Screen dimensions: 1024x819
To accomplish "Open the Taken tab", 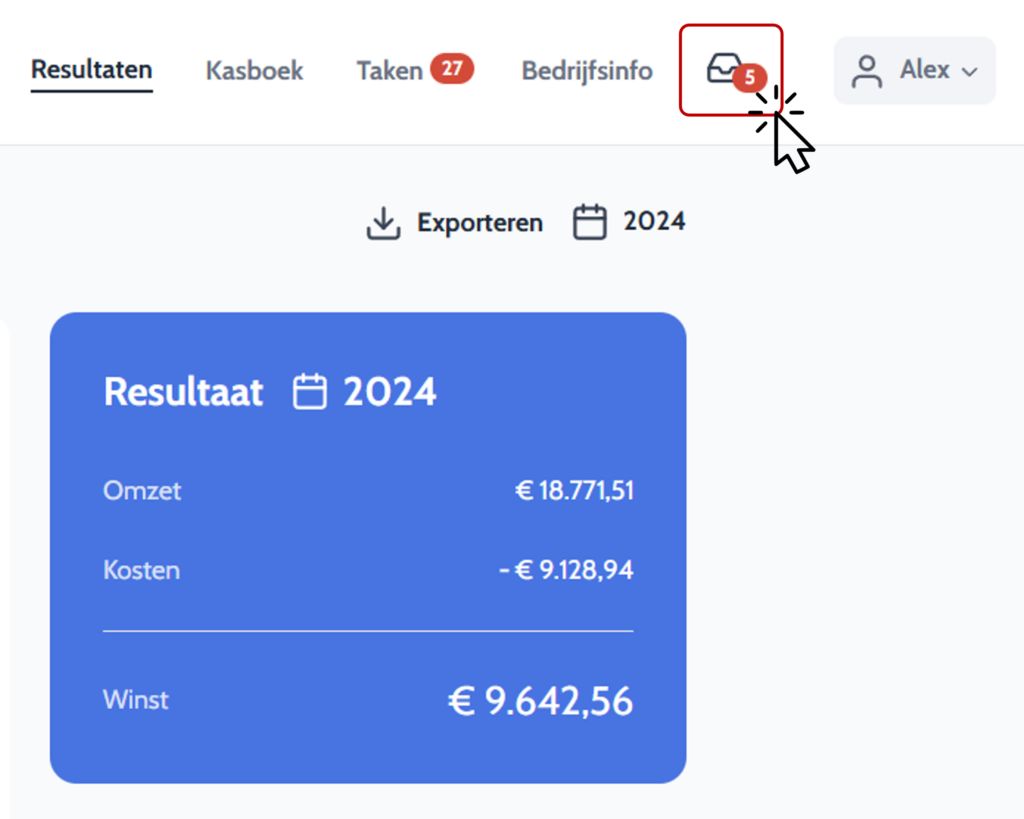I will (x=390, y=71).
